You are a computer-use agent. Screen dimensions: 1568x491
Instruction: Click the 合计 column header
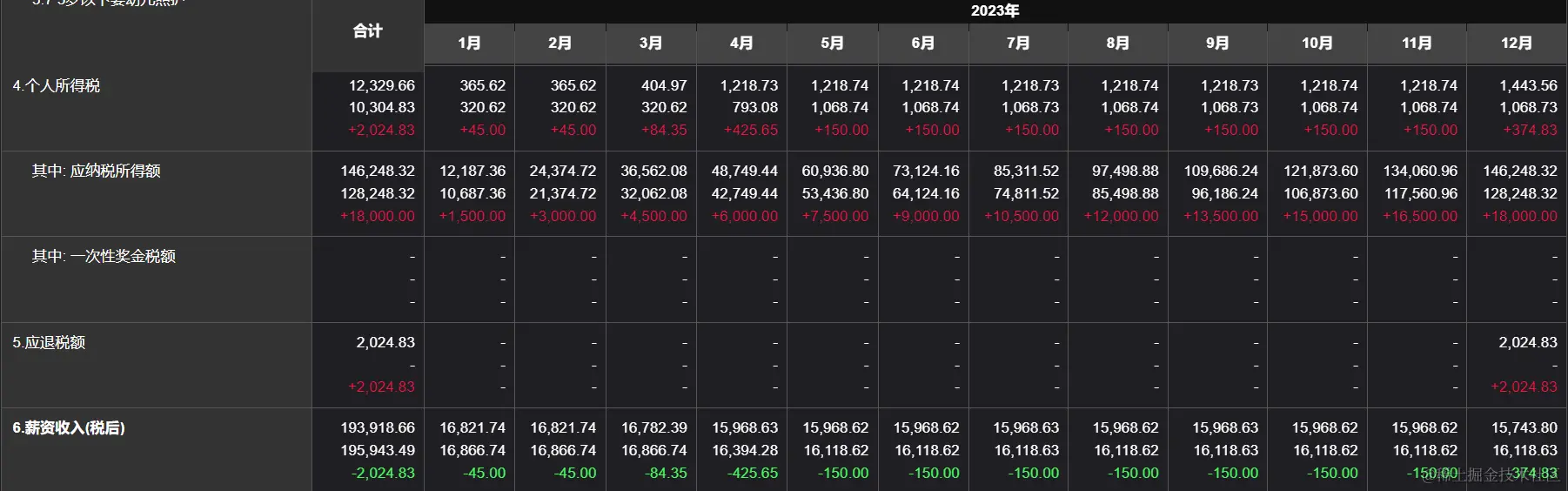[367, 31]
